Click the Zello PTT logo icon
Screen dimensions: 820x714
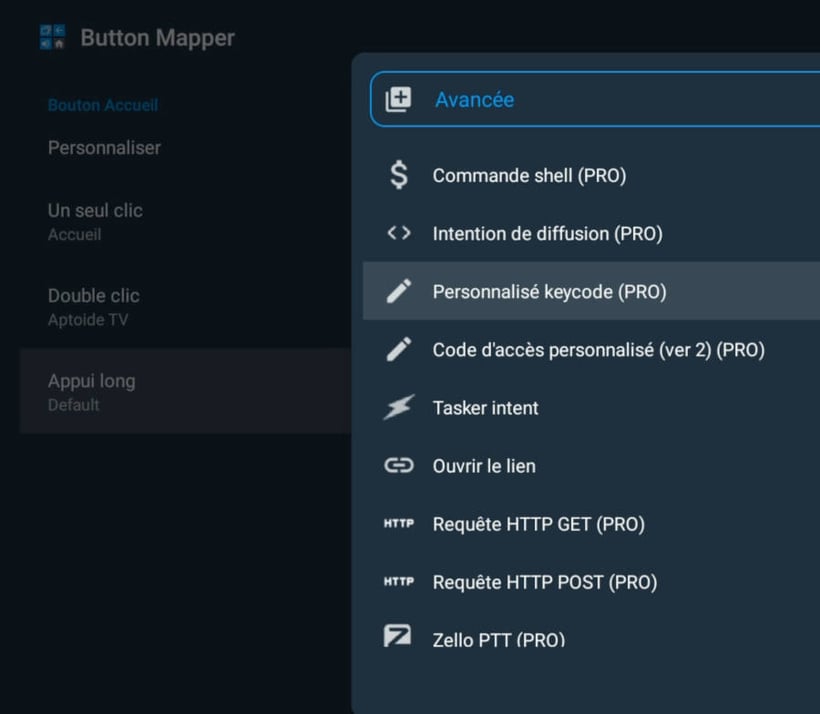(x=399, y=639)
